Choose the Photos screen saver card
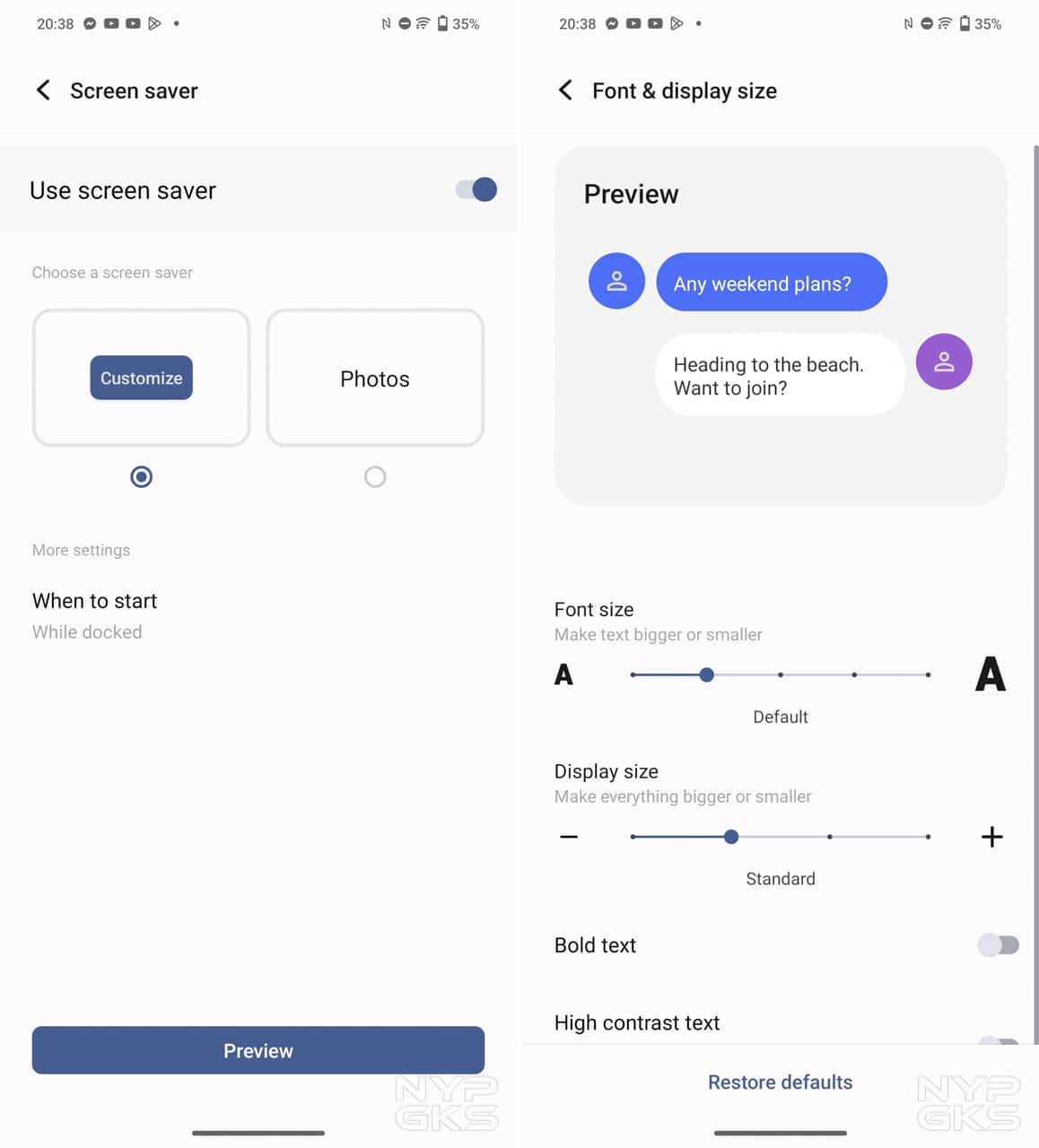 pos(375,378)
